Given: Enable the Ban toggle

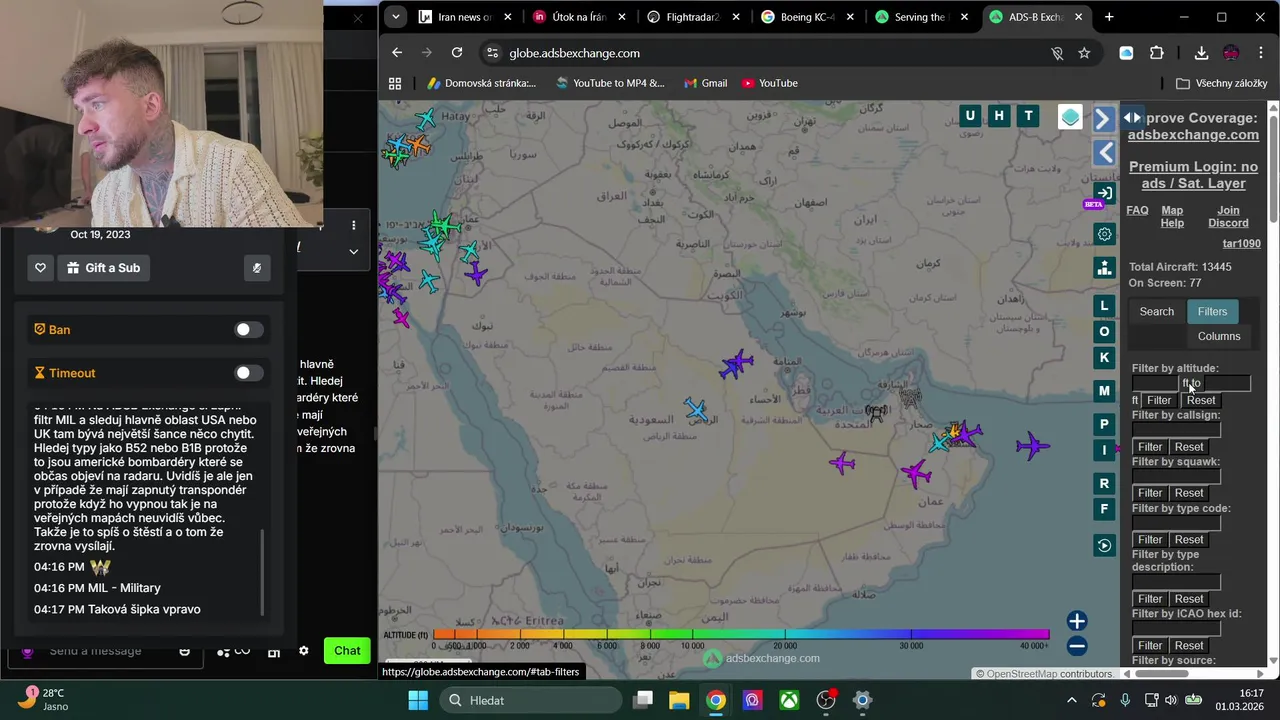Looking at the screenshot, I should 248,330.
